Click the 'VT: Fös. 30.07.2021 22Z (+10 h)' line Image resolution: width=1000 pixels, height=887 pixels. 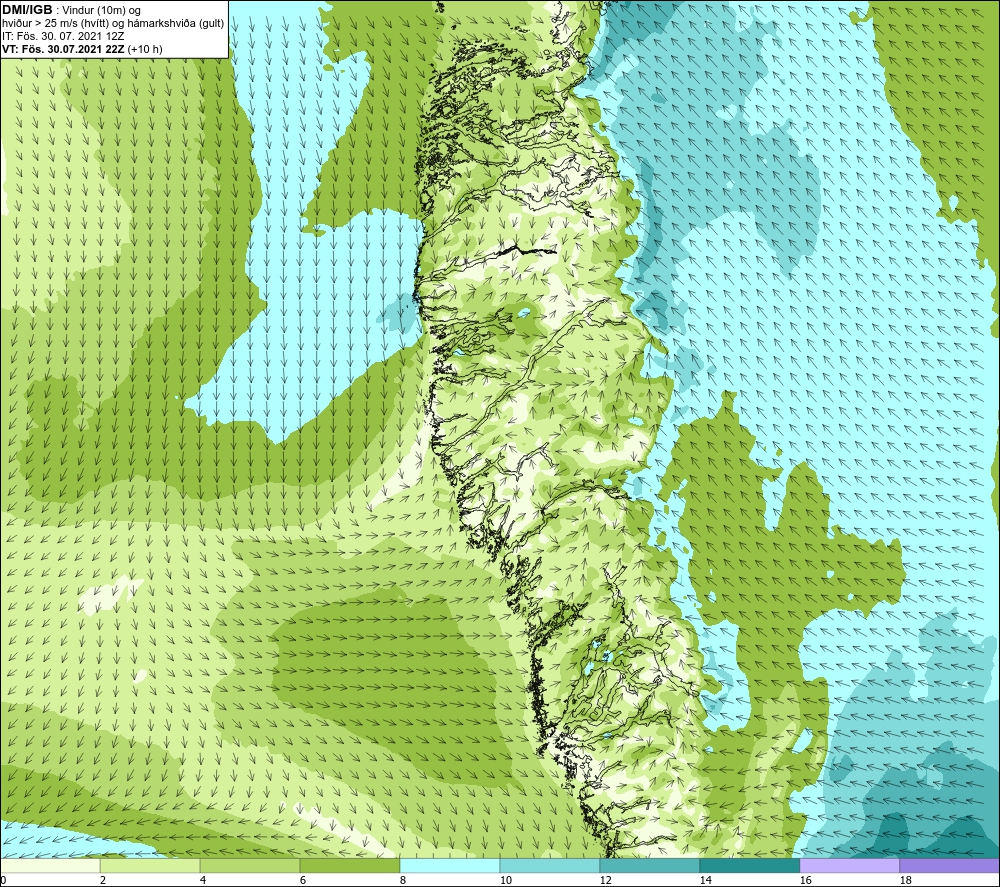(82, 49)
